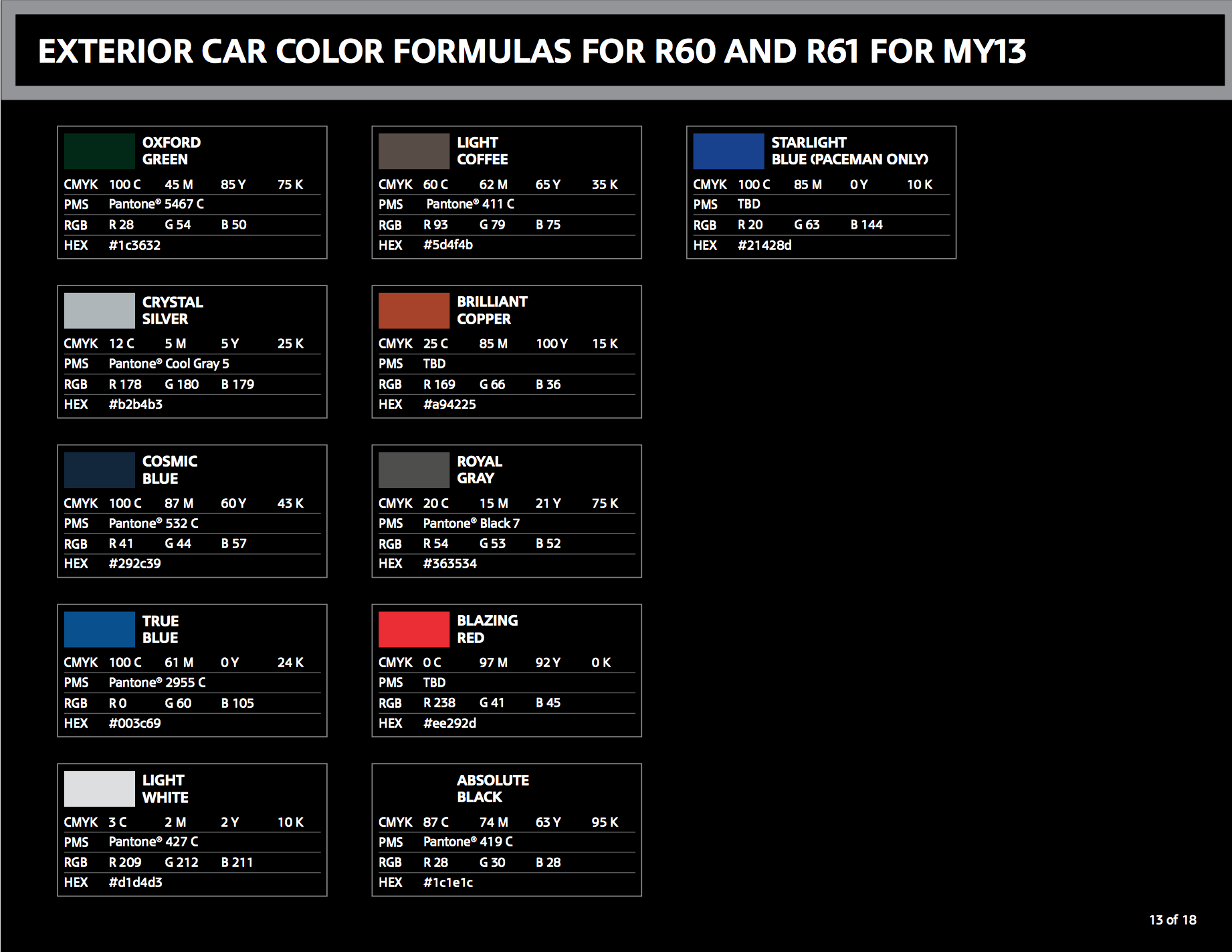Image resolution: width=1232 pixels, height=952 pixels.
Task: Select the Light White color swatch
Action: point(99,789)
